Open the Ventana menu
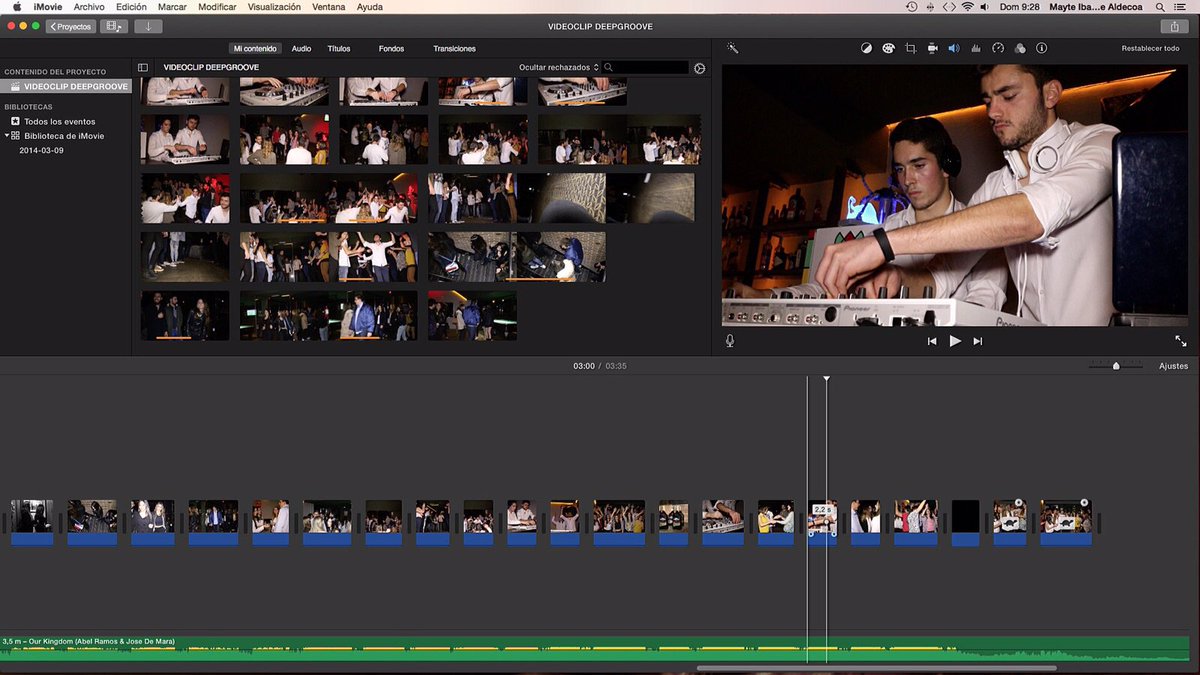The image size is (1200, 675). [329, 7]
